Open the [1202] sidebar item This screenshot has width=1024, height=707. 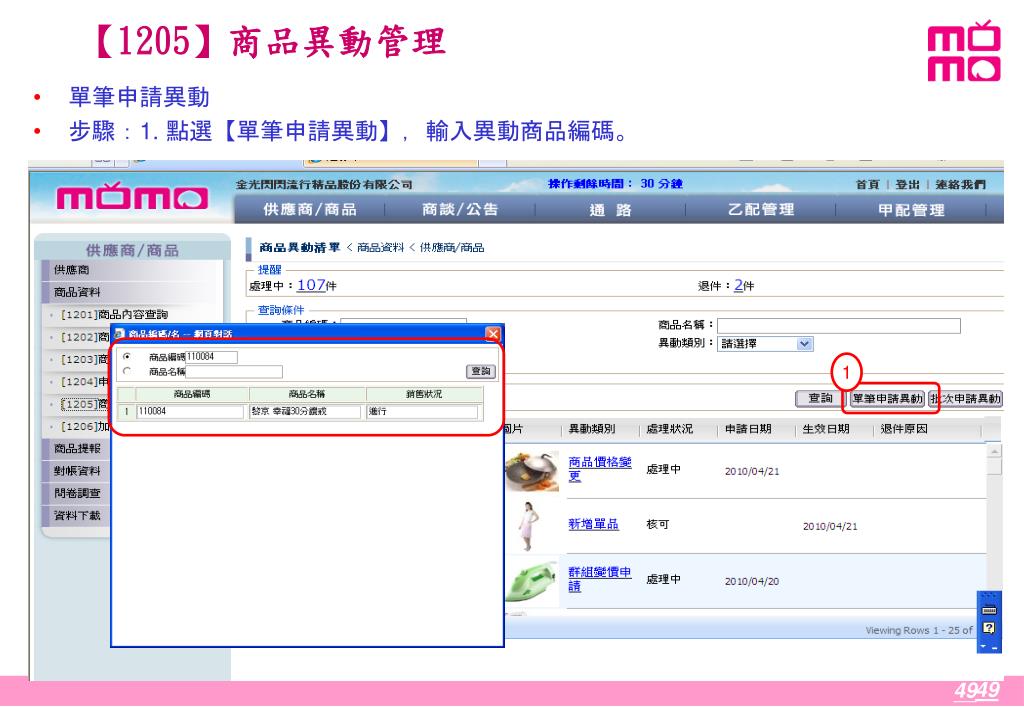[x=84, y=337]
